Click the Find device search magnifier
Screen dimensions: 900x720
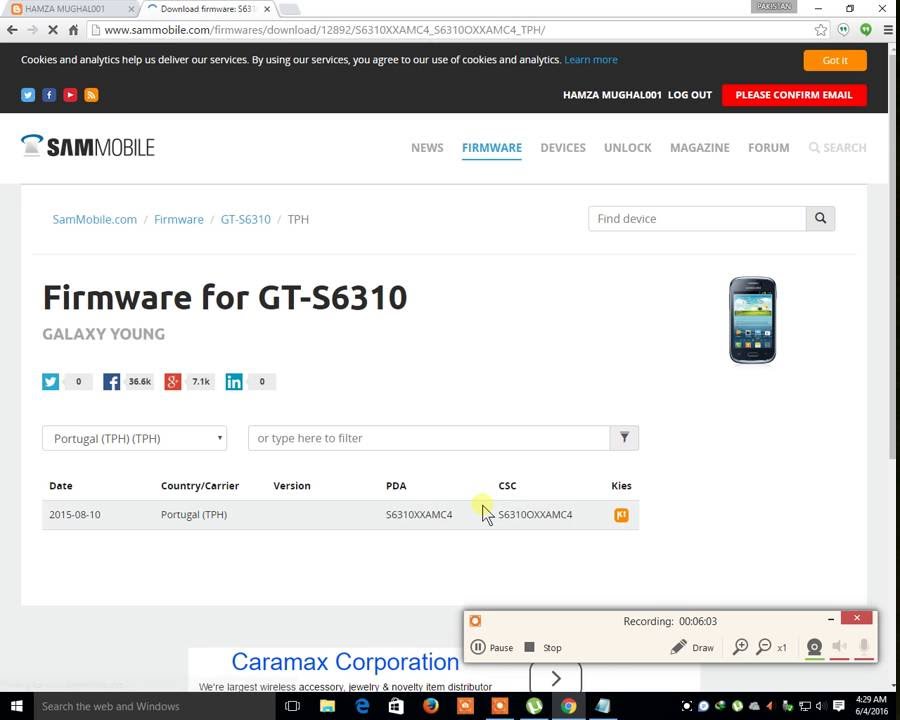[820, 218]
